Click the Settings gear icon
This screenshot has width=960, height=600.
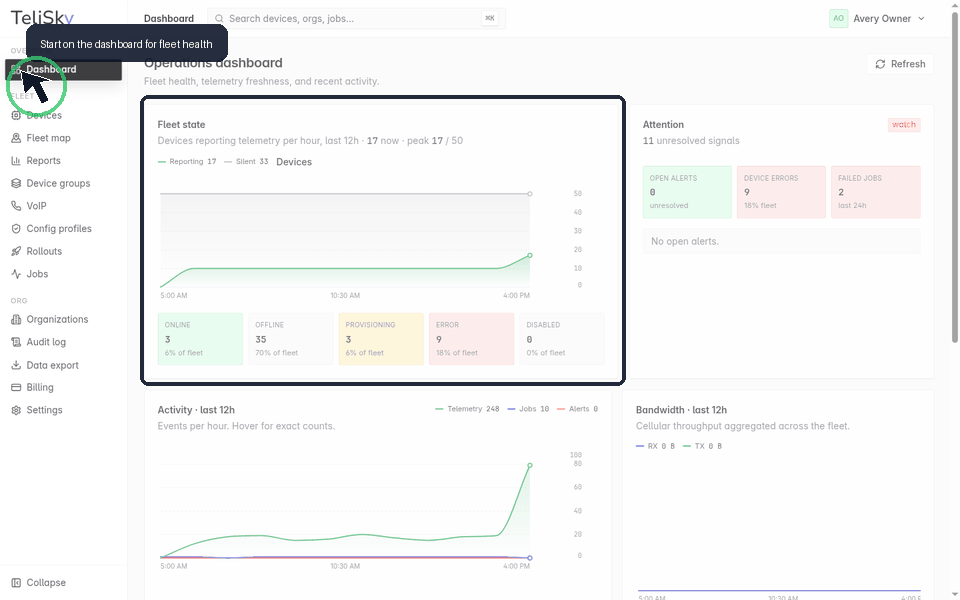(16, 410)
